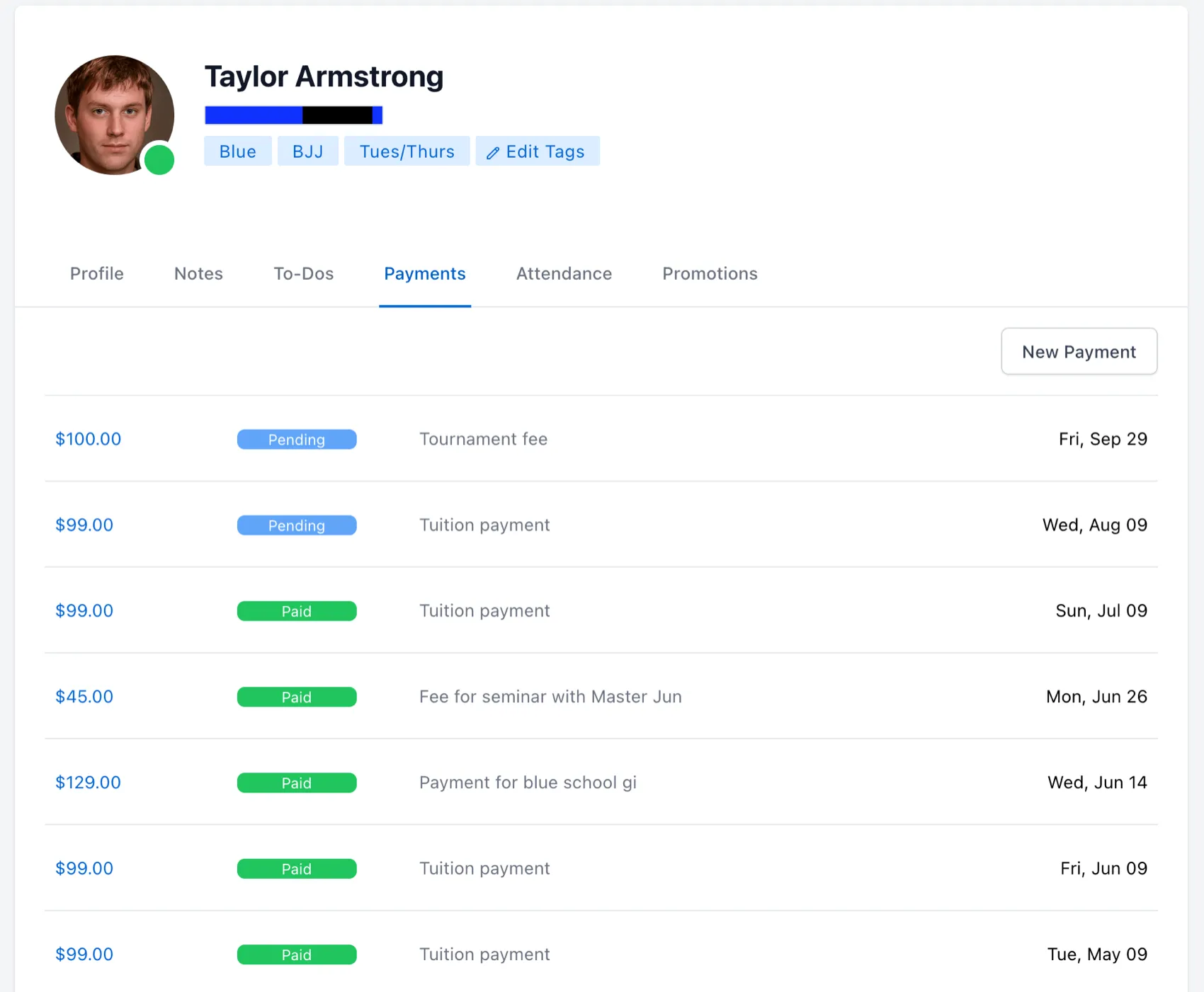The height and width of the screenshot is (992, 1204).
Task: Click the Taylor Armstrong name heading
Action: [x=323, y=76]
